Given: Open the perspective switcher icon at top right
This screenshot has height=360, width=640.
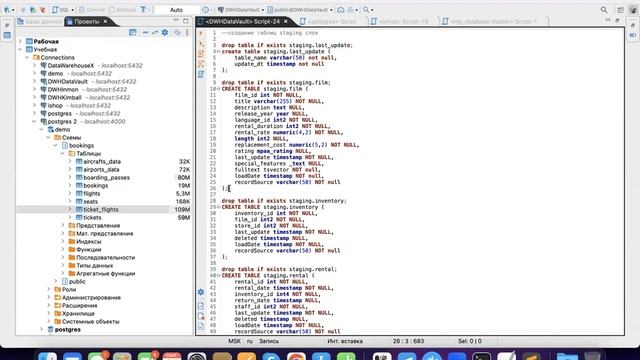Looking at the screenshot, I should (620, 10).
